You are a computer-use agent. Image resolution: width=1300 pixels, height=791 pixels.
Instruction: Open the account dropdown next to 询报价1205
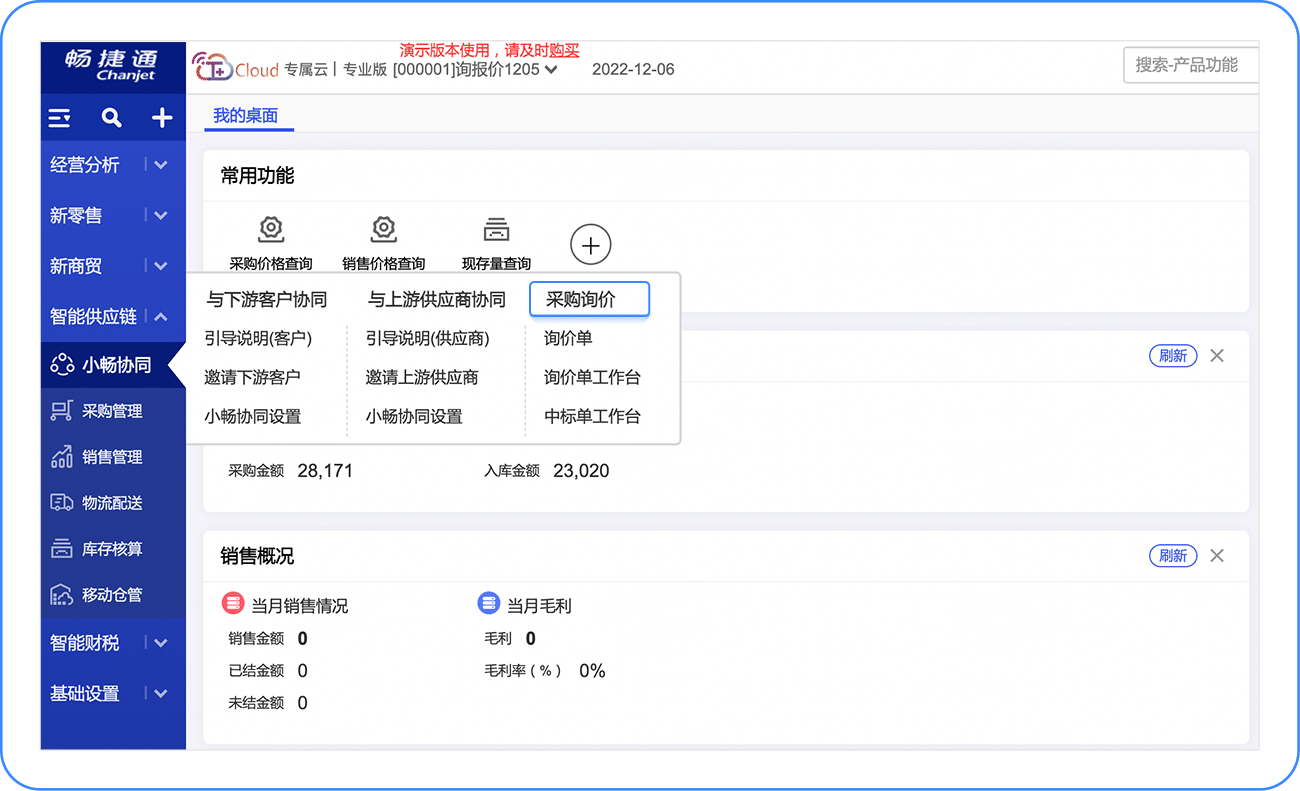point(551,70)
